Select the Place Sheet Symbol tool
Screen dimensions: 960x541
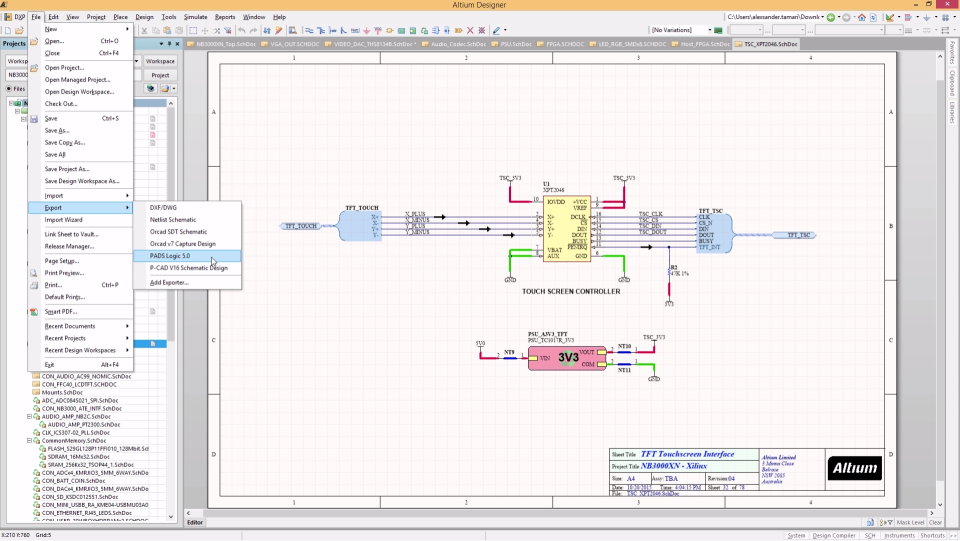coord(401,30)
